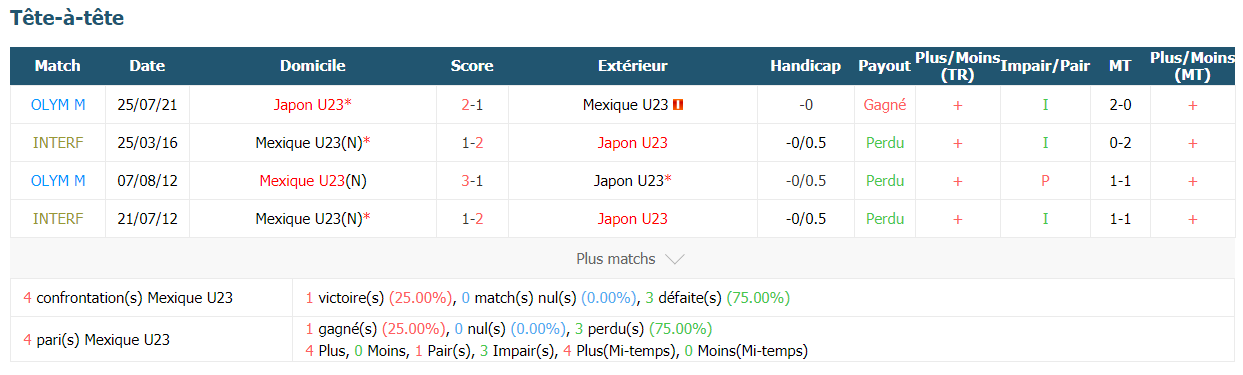Click the Impair/Pair column header
Image resolution: width=1243 pixels, height=375 pixels.
pyautogui.click(x=1045, y=66)
